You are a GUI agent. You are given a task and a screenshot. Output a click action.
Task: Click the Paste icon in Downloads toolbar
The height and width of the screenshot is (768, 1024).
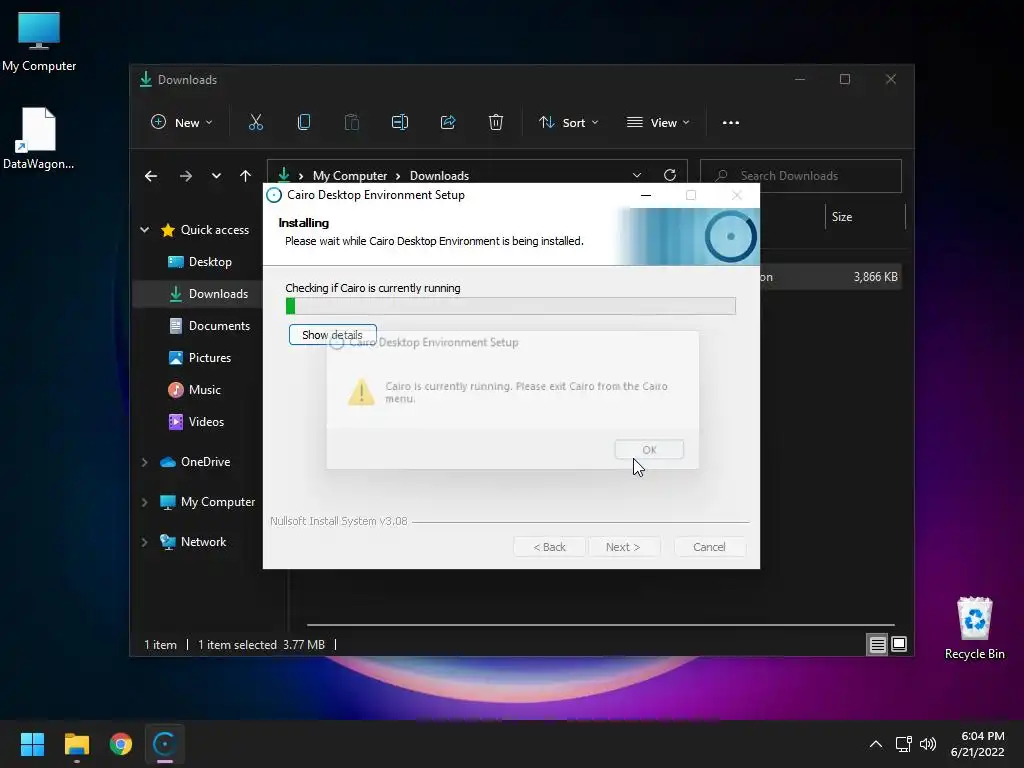pyautogui.click(x=351, y=122)
